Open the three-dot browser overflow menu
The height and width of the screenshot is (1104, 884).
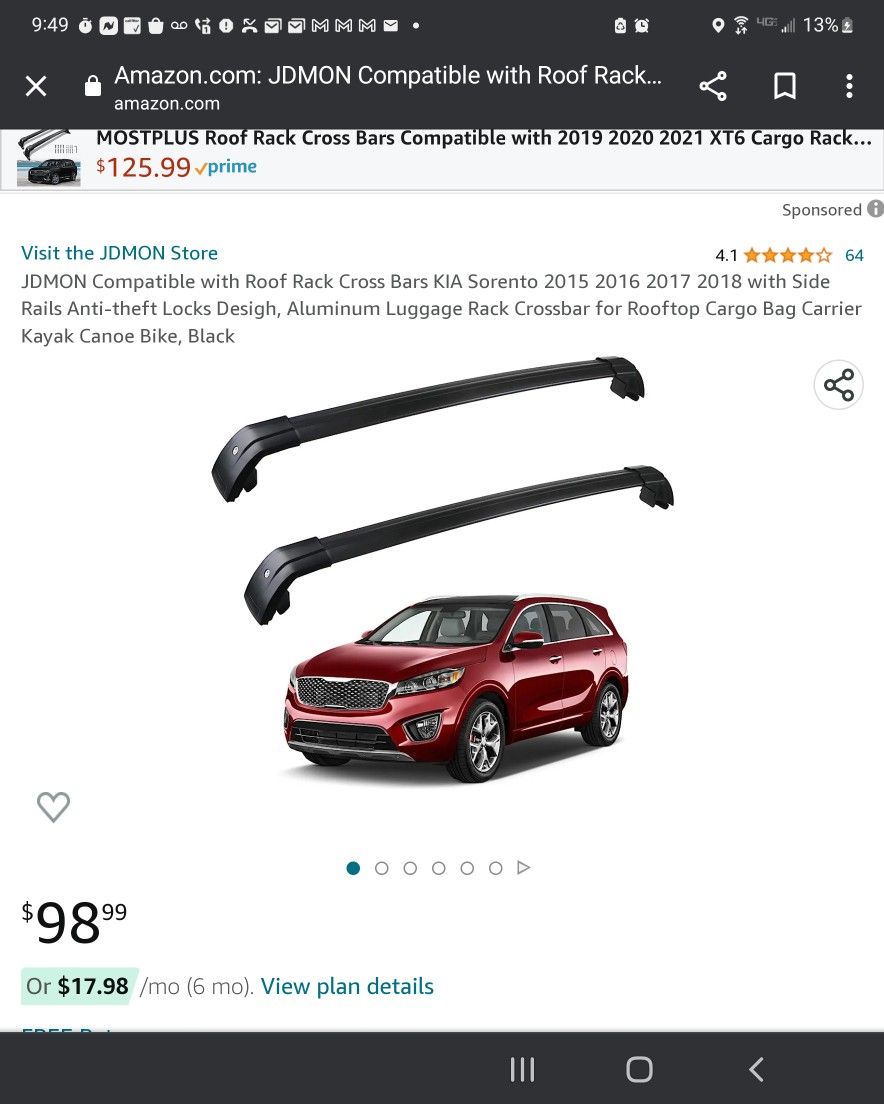click(x=850, y=86)
